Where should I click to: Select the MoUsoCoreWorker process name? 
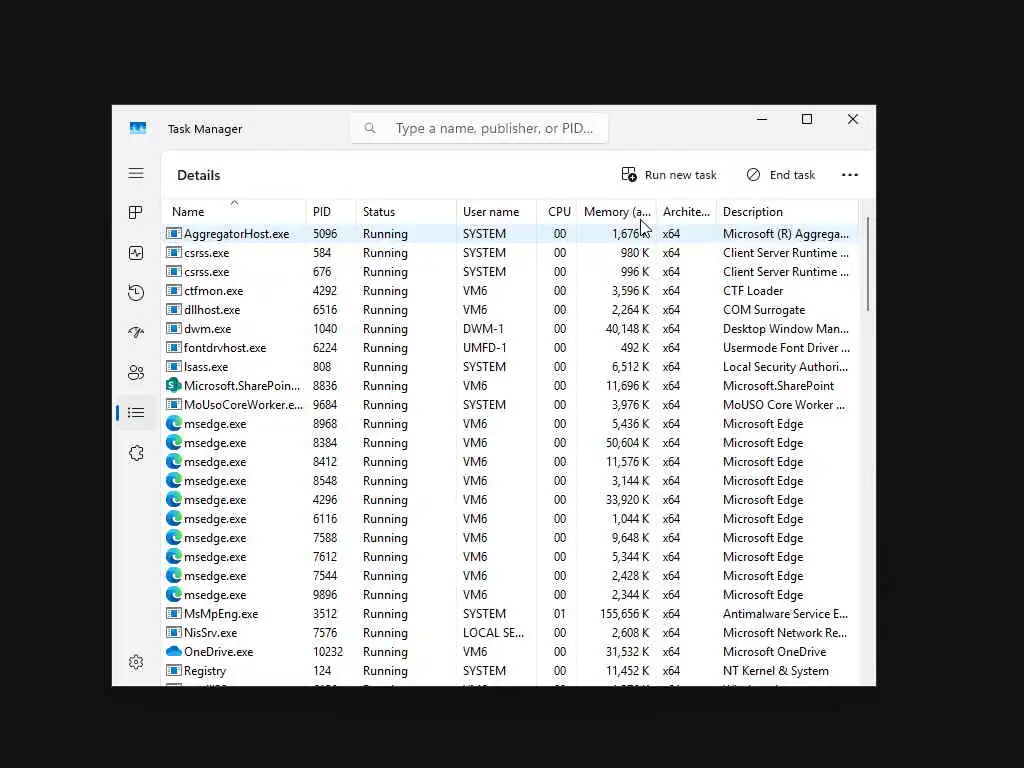pyautogui.click(x=243, y=404)
